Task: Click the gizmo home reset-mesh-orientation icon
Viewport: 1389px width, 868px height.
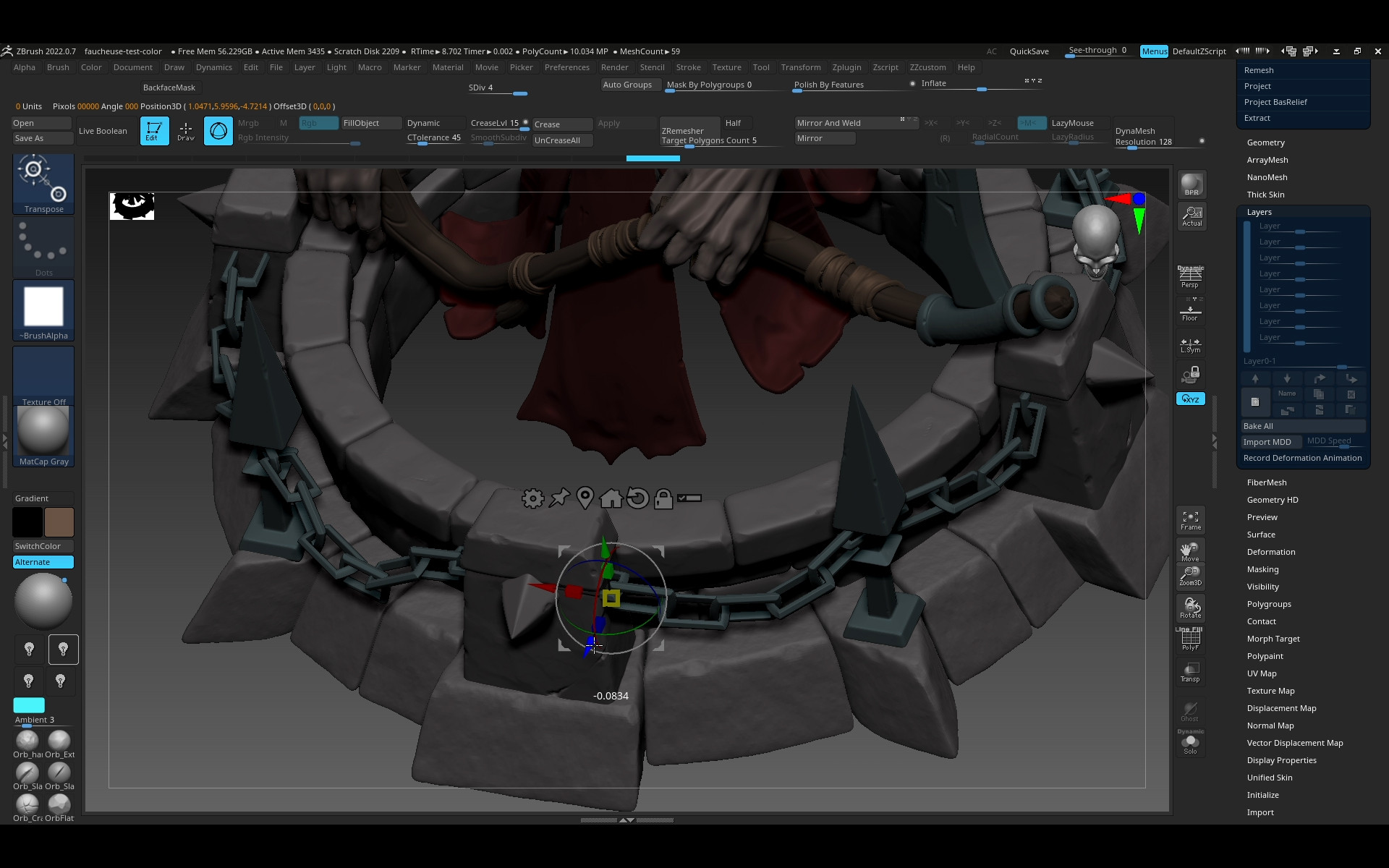Action: (x=611, y=498)
